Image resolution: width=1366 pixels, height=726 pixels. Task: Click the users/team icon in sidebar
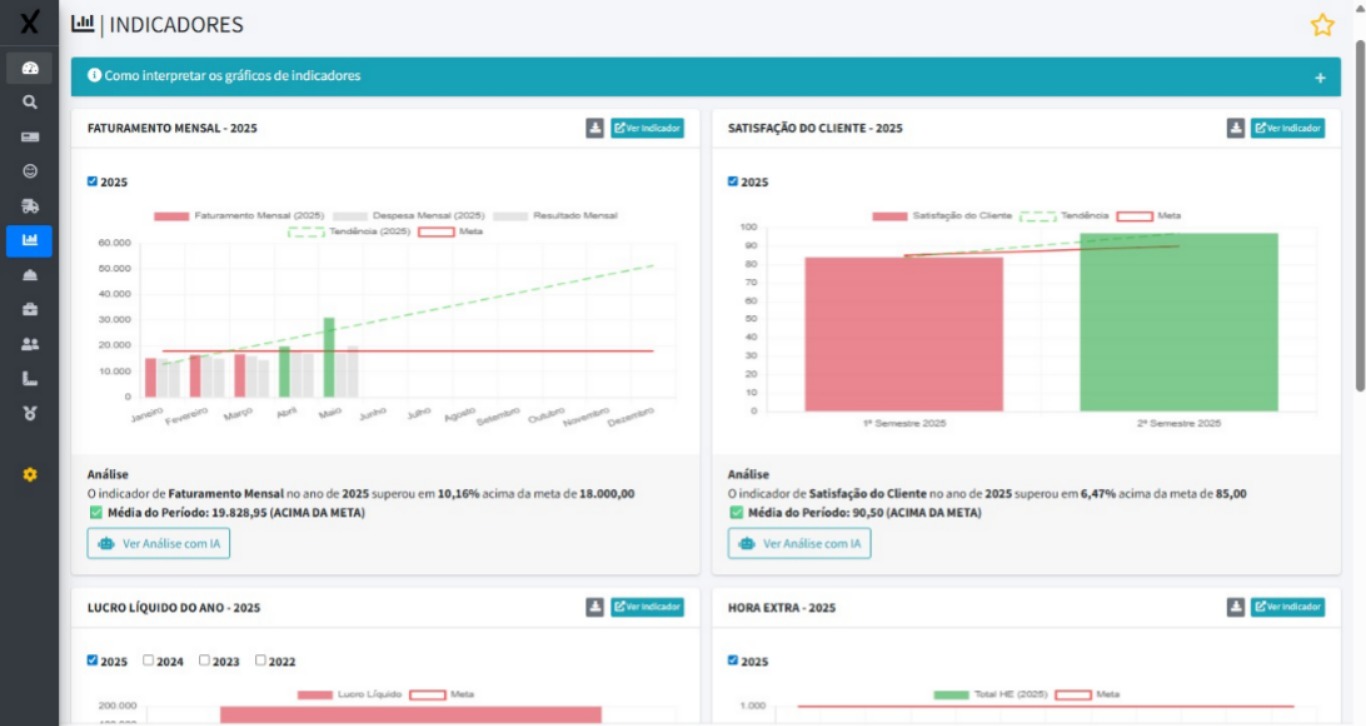pyautogui.click(x=28, y=344)
